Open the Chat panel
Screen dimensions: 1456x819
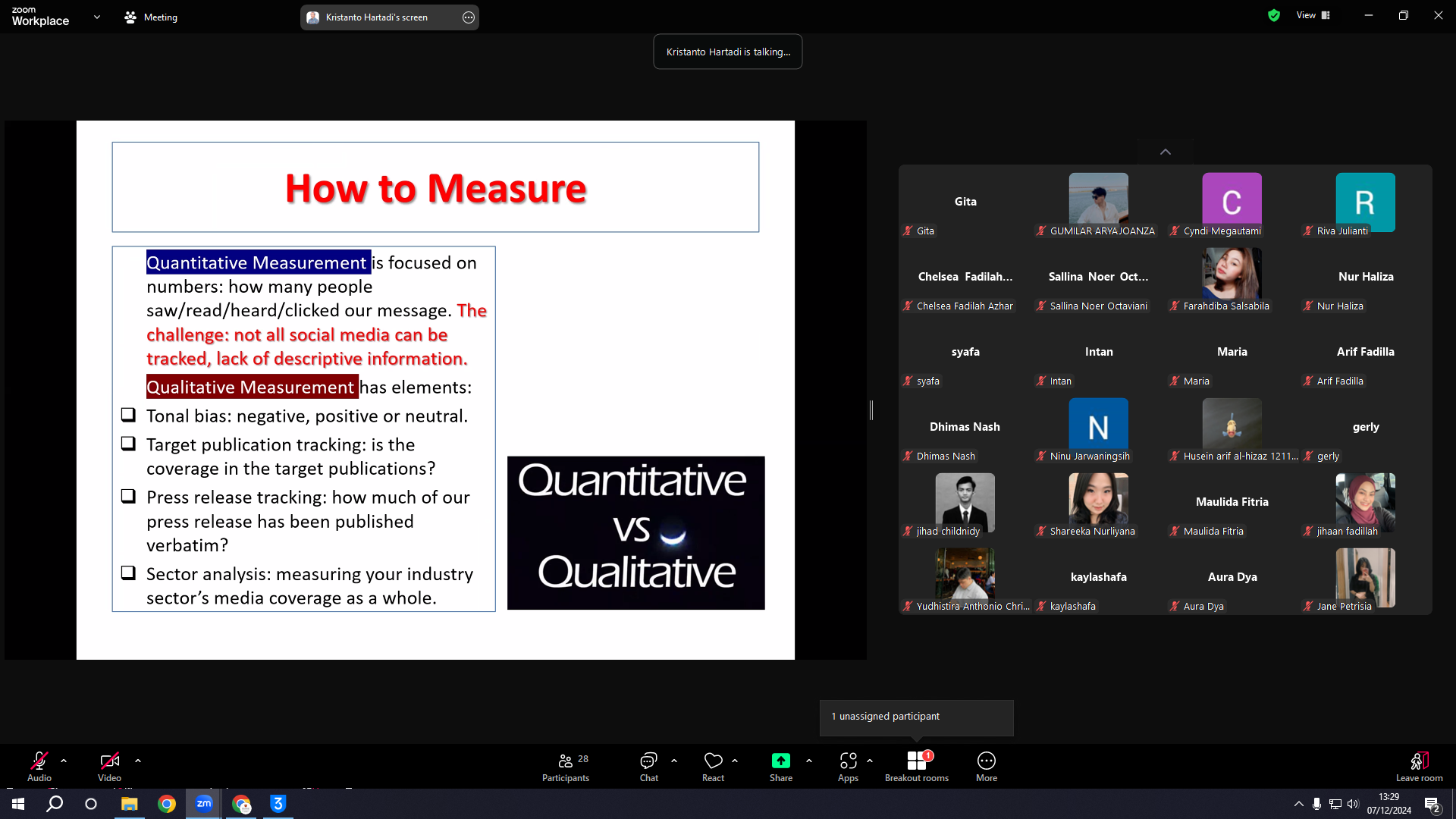click(x=649, y=767)
